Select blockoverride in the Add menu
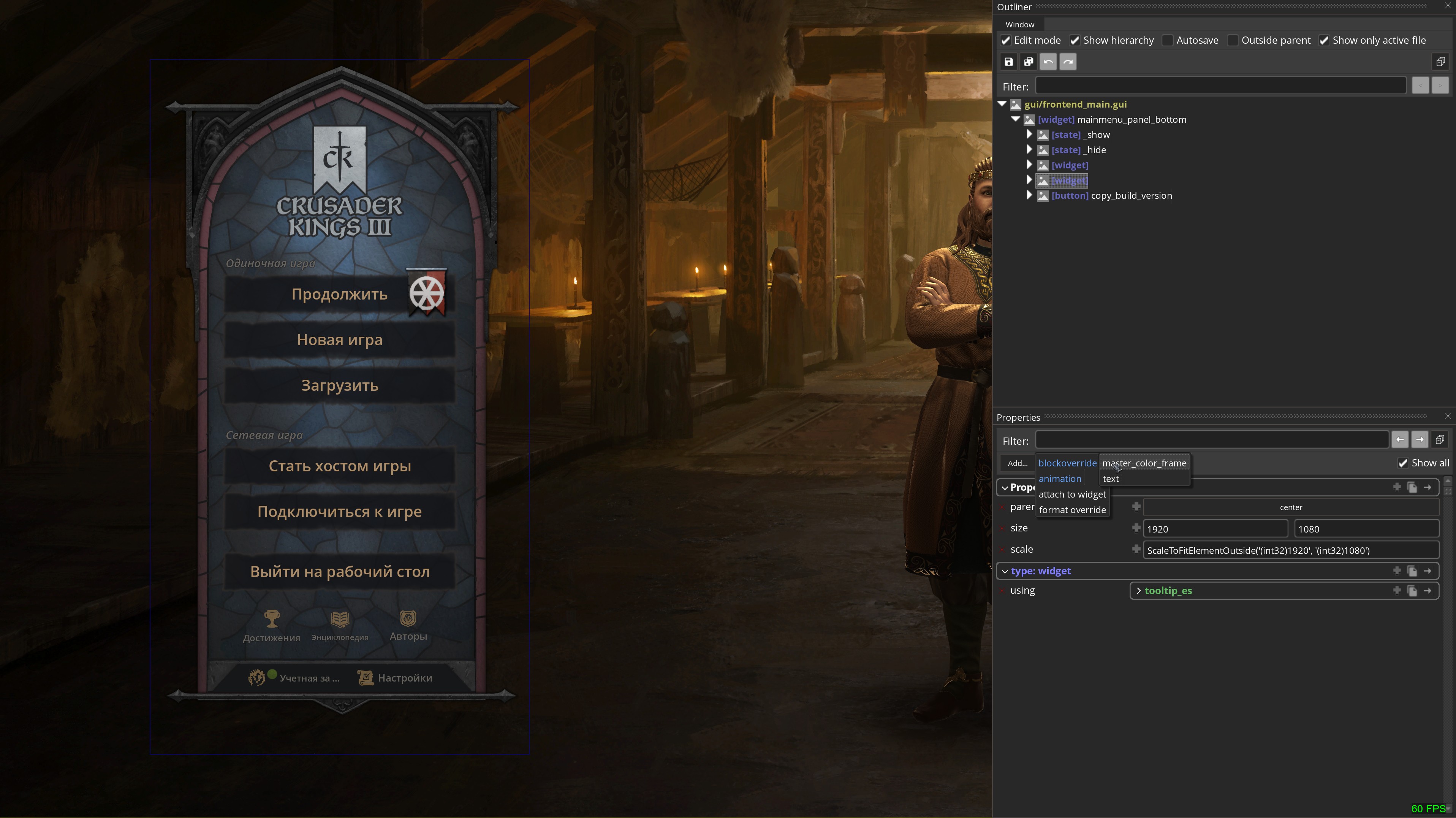Viewport: 1456px width, 818px height. [1067, 463]
